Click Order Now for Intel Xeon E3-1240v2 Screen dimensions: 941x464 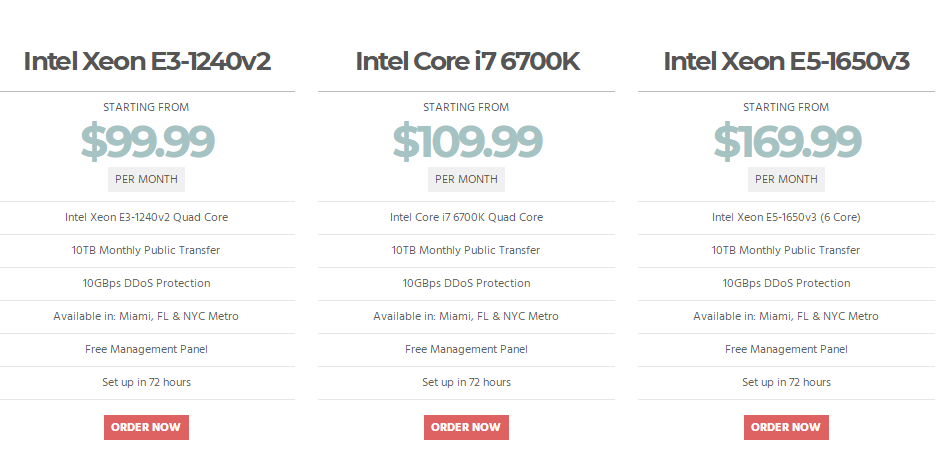(x=146, y=427)
